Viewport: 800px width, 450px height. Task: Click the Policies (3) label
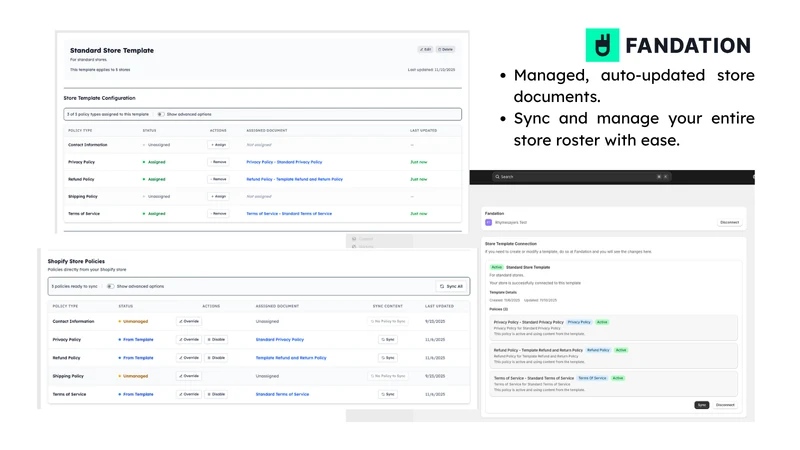click(498, 309)
